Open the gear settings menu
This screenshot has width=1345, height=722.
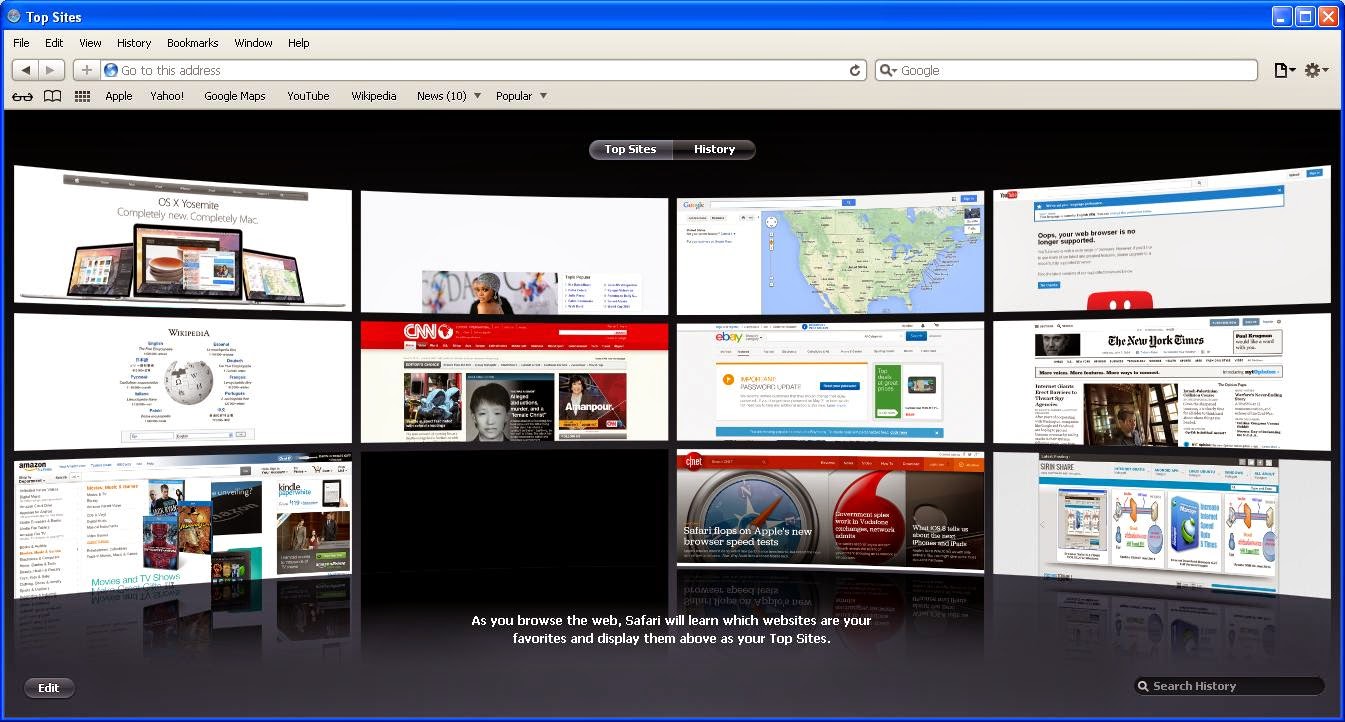[x=1316, y=70]
